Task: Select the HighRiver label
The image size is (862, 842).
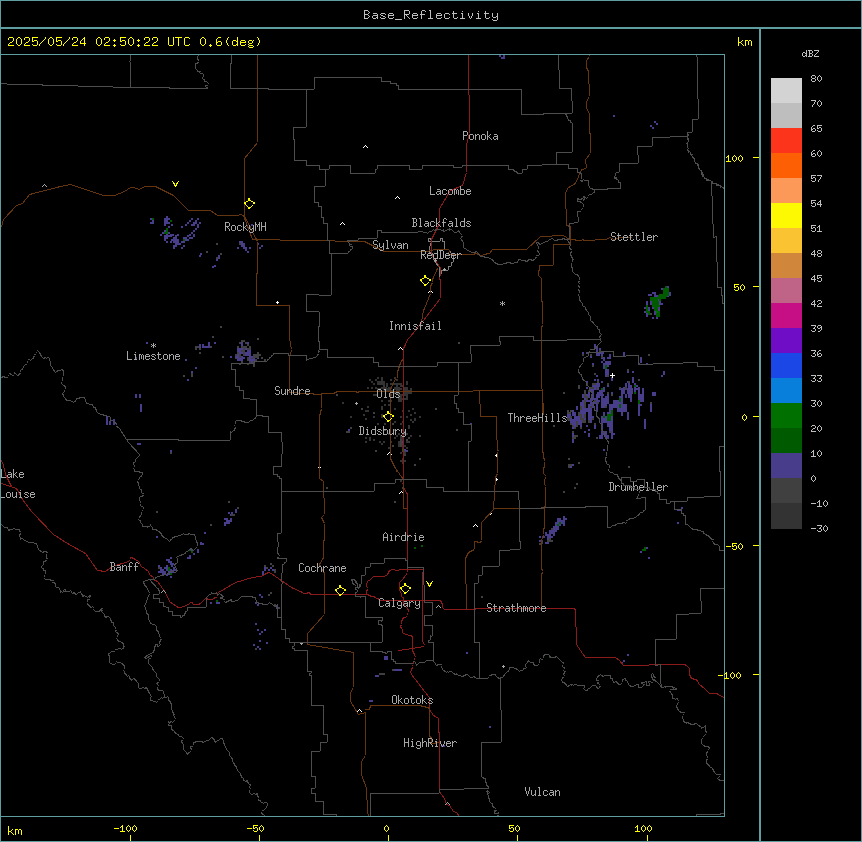Action: [x=430, y=743]
